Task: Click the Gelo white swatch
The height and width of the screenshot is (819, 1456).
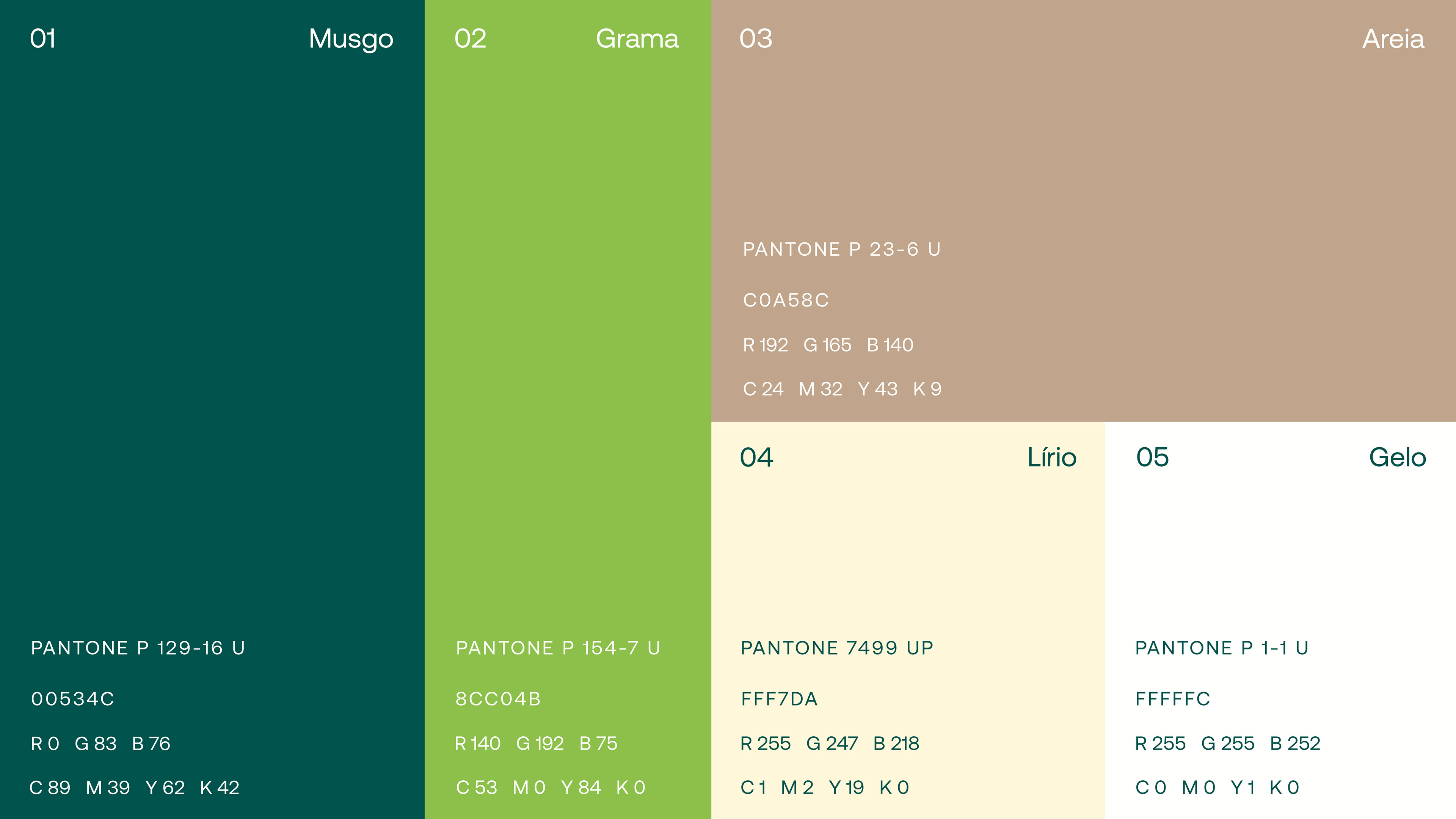Action: coord(1280,621)
